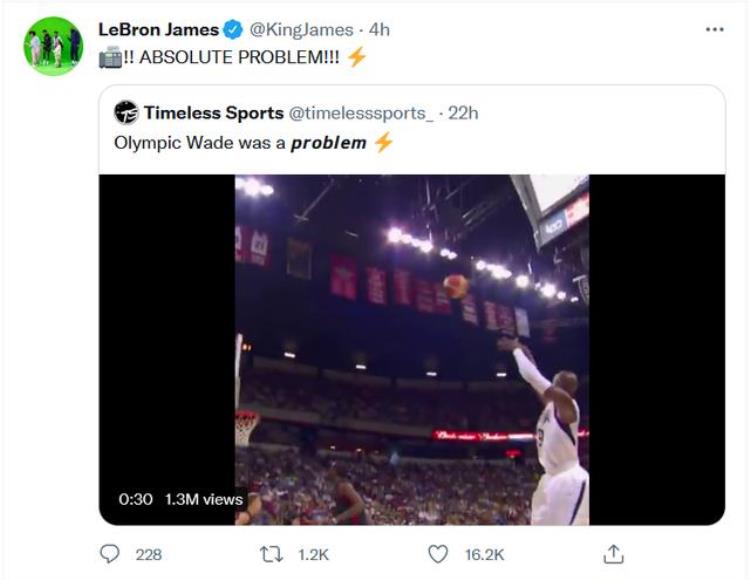Click the LeBron James display name
This screenshot has width=750, height=580.
158,30
